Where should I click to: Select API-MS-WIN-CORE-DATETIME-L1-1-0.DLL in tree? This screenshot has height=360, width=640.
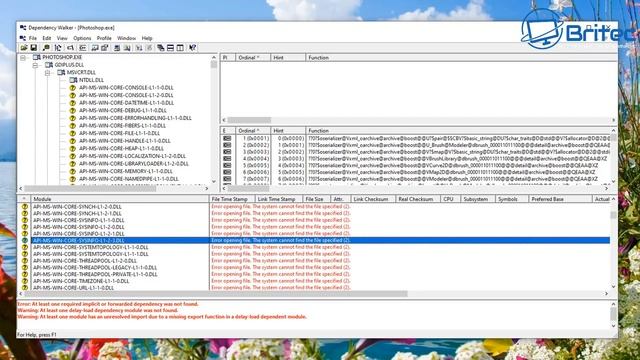click(x=126, y=103)
